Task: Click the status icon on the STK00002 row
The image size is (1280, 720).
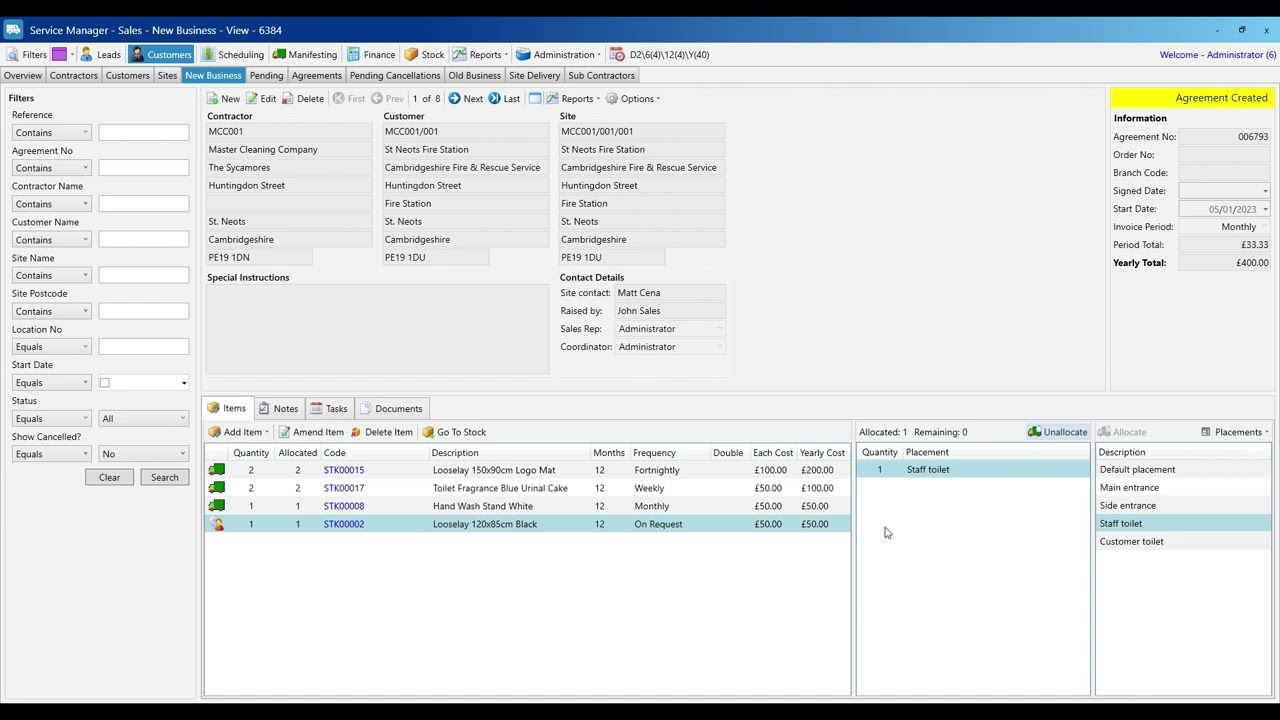Action: (217, 524)
